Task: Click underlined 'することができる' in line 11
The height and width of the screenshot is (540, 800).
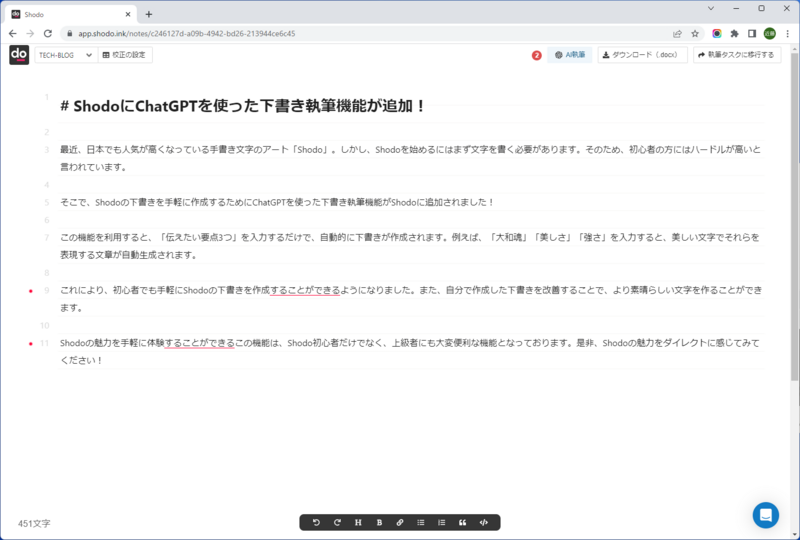Action: click(x=199, y=343)
